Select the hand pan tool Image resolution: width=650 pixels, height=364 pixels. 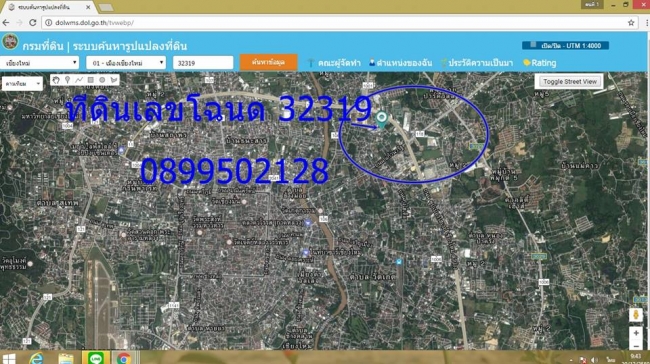coord(56,80)
